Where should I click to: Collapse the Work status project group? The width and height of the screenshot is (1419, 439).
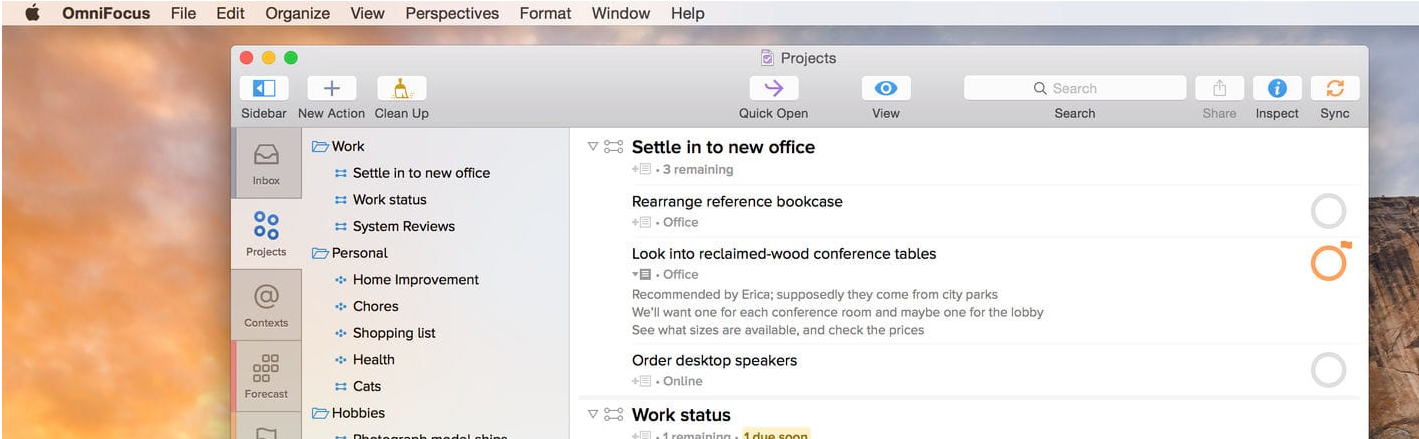tap(592, 414)
